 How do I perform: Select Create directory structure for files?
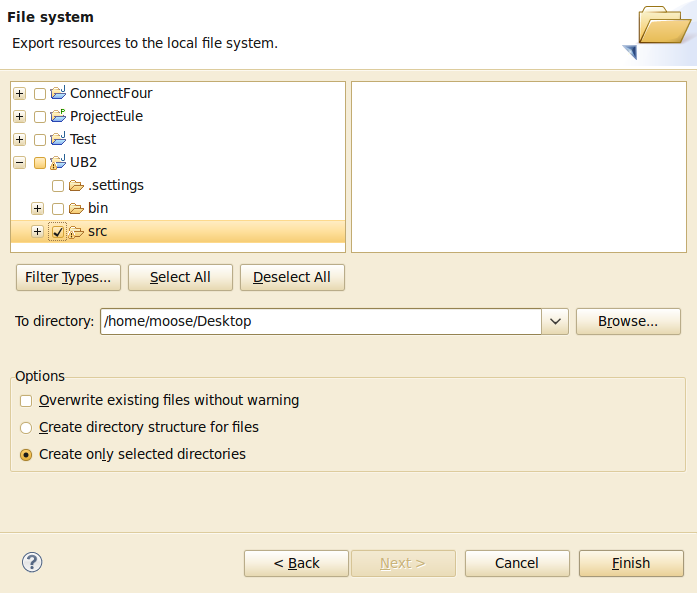click(26, 428)
